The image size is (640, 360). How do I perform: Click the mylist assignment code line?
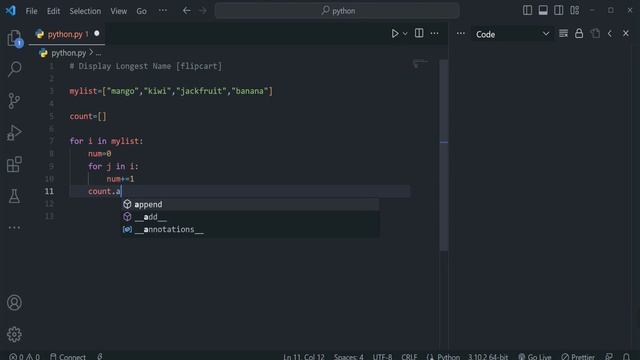click(x=171, y=91)
